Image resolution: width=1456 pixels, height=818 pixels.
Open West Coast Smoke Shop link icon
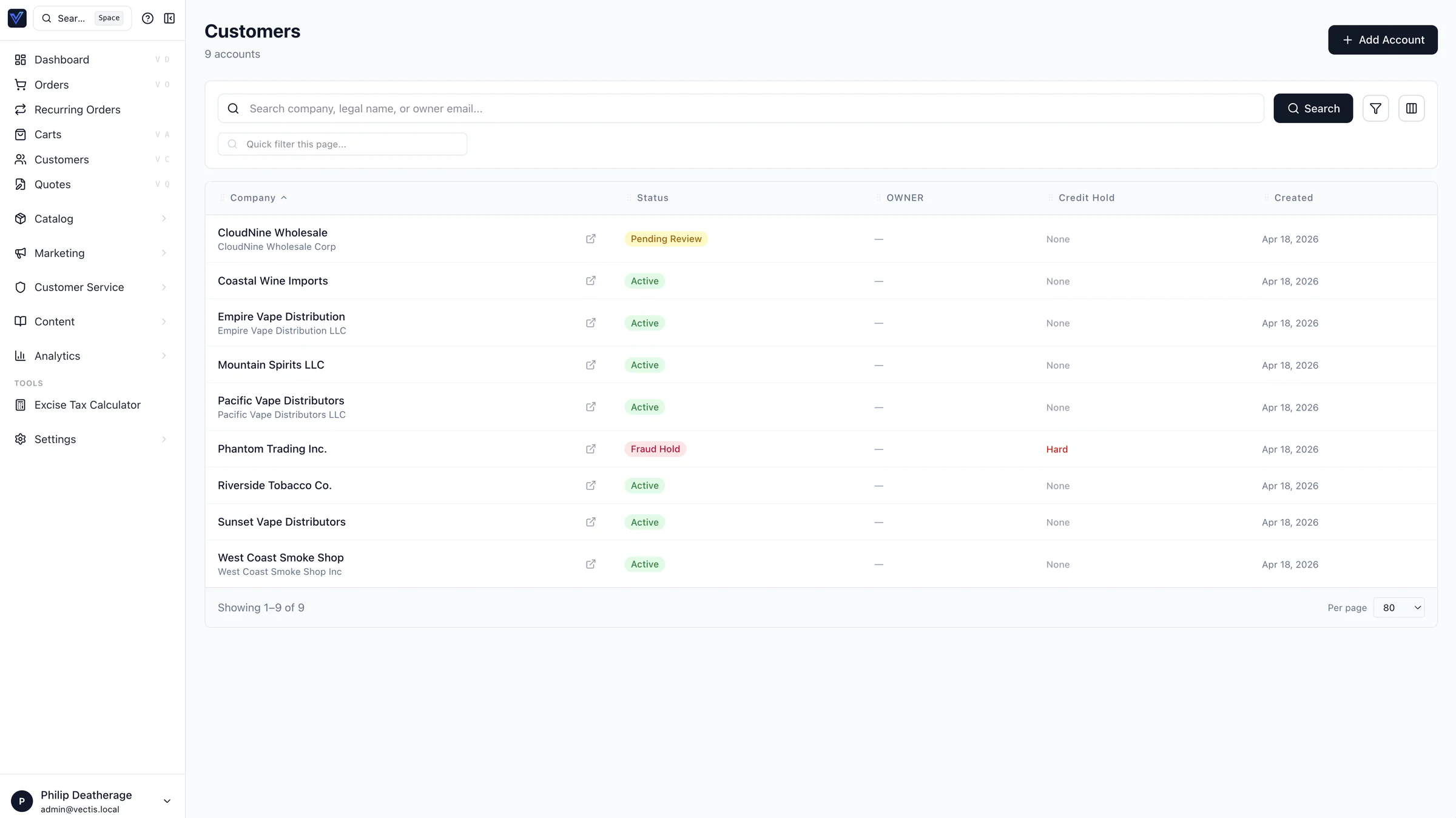(x=590, y=565)
